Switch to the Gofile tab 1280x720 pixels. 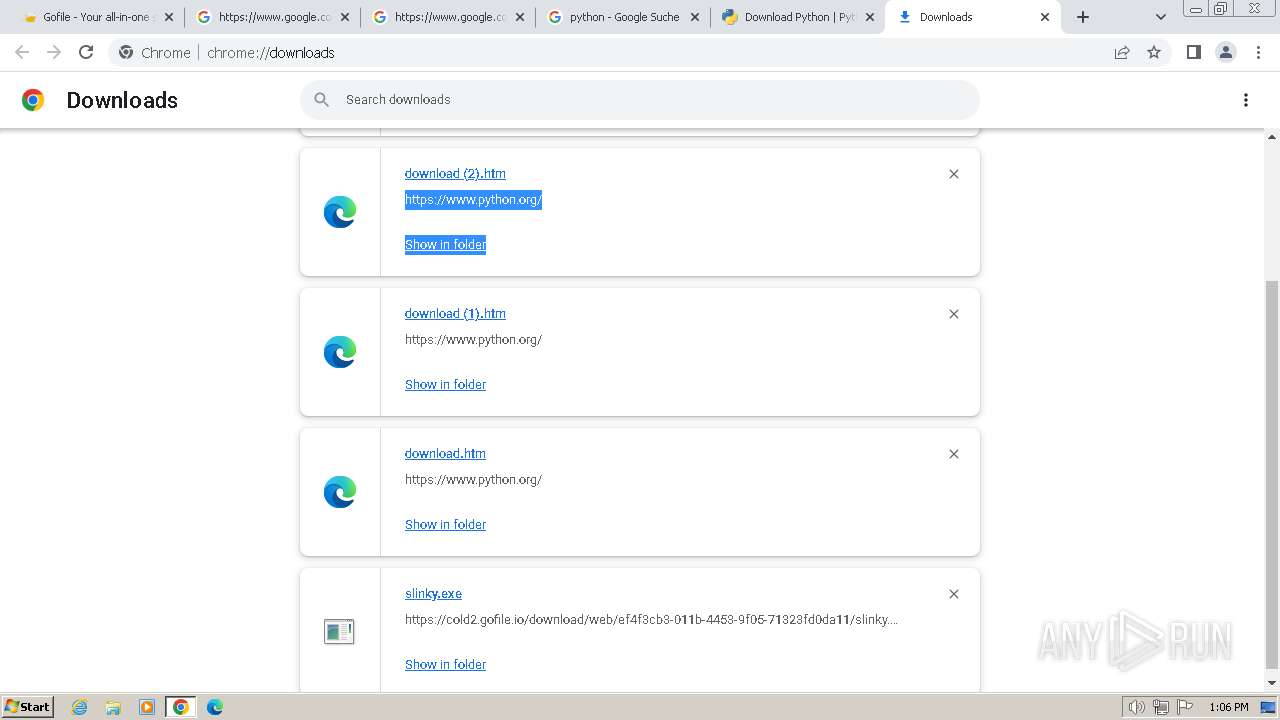96,17
